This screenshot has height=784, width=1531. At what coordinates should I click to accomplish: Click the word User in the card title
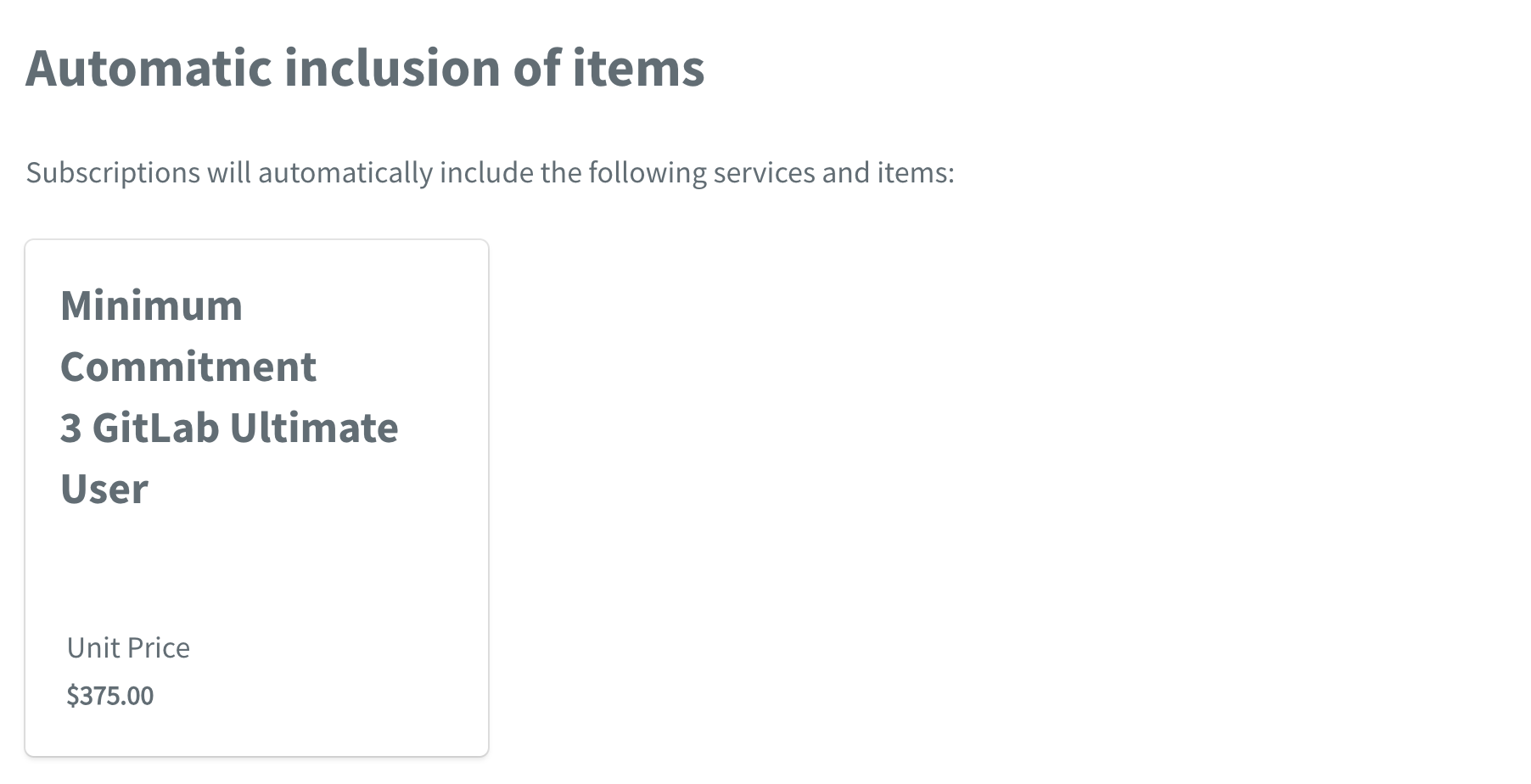[x=102, y=488]
